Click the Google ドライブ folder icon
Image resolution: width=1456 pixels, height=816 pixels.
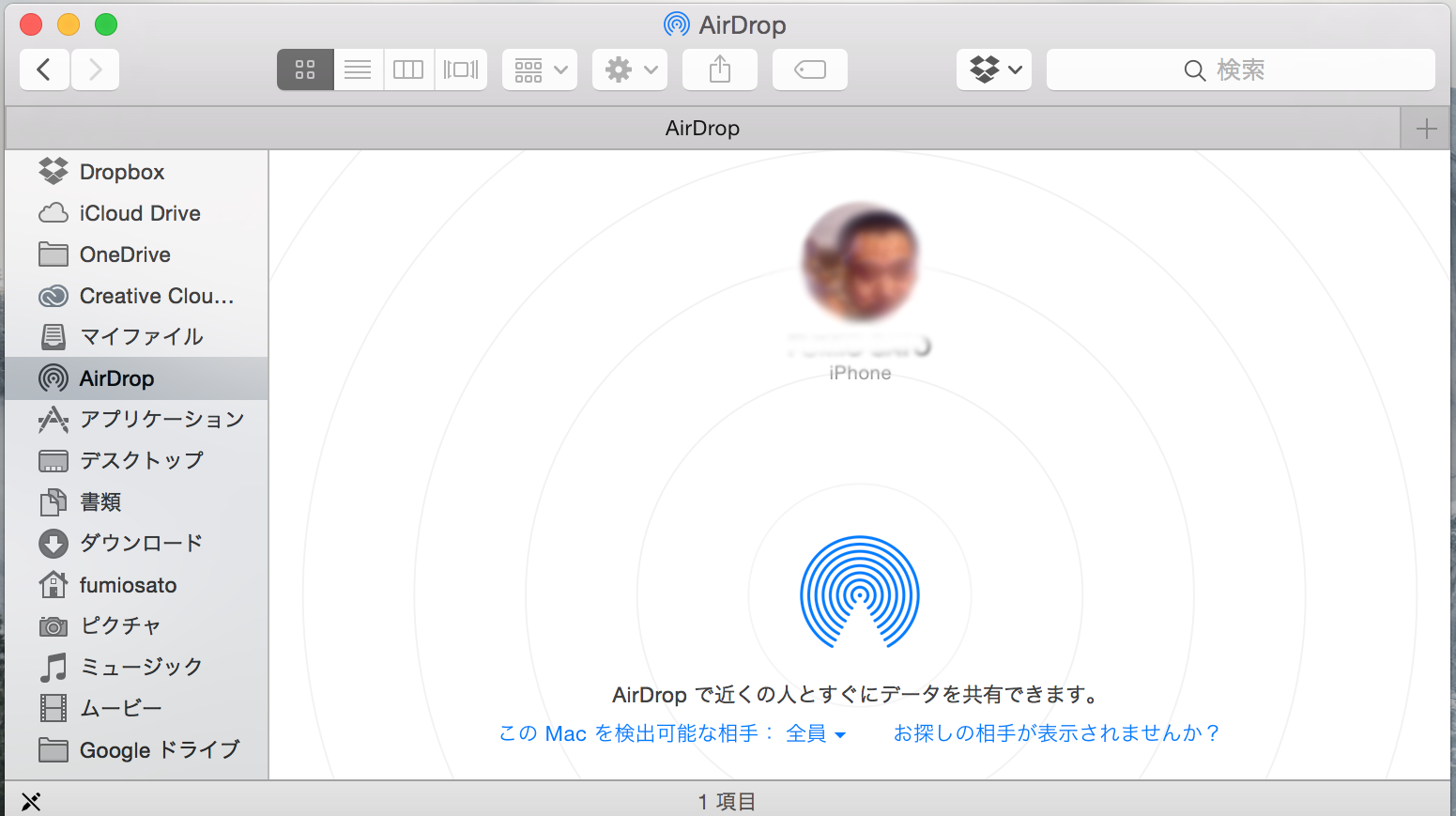pyautogui.click(x=54, y=749)
